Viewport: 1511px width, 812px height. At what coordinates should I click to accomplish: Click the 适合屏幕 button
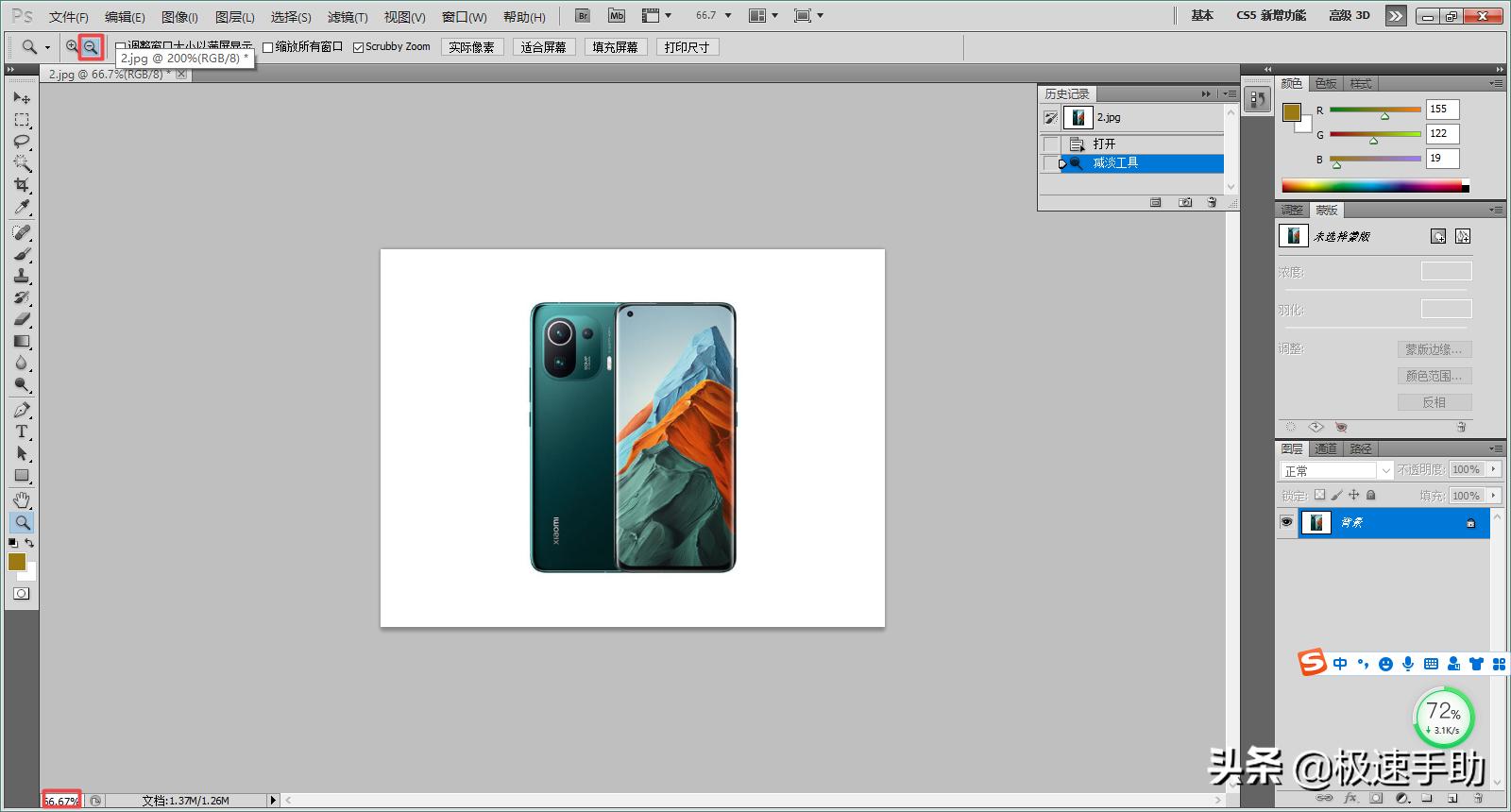click(543, 47)
